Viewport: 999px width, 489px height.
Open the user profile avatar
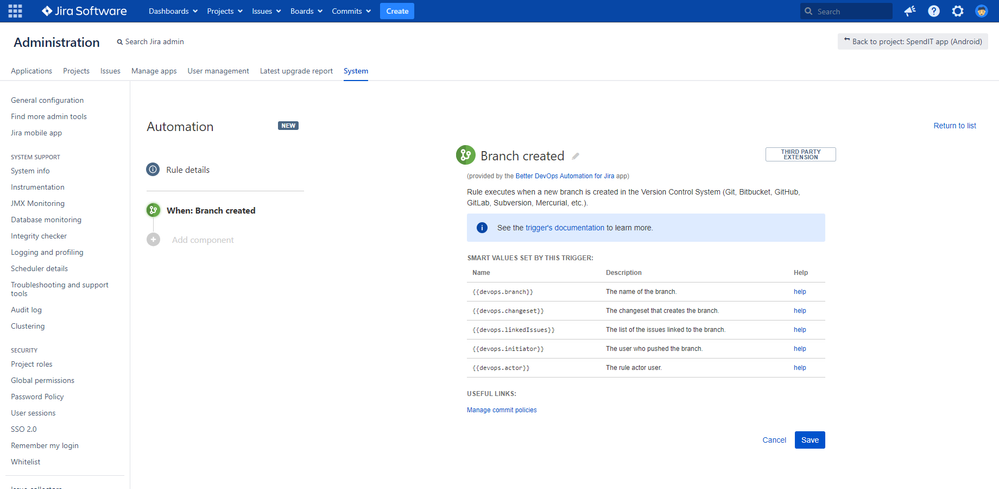pyautogui.click(x=981, y=11)
